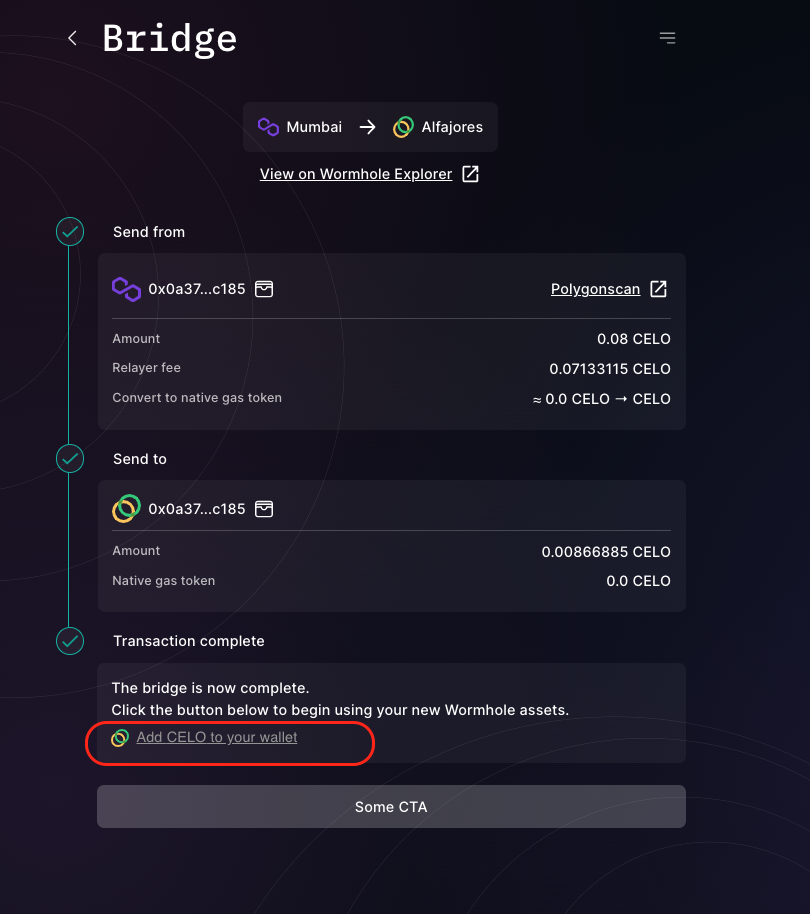Click the Alfajores network Celo icon
This screenshot has height=914, width=810.
click(x=403, y=127)
